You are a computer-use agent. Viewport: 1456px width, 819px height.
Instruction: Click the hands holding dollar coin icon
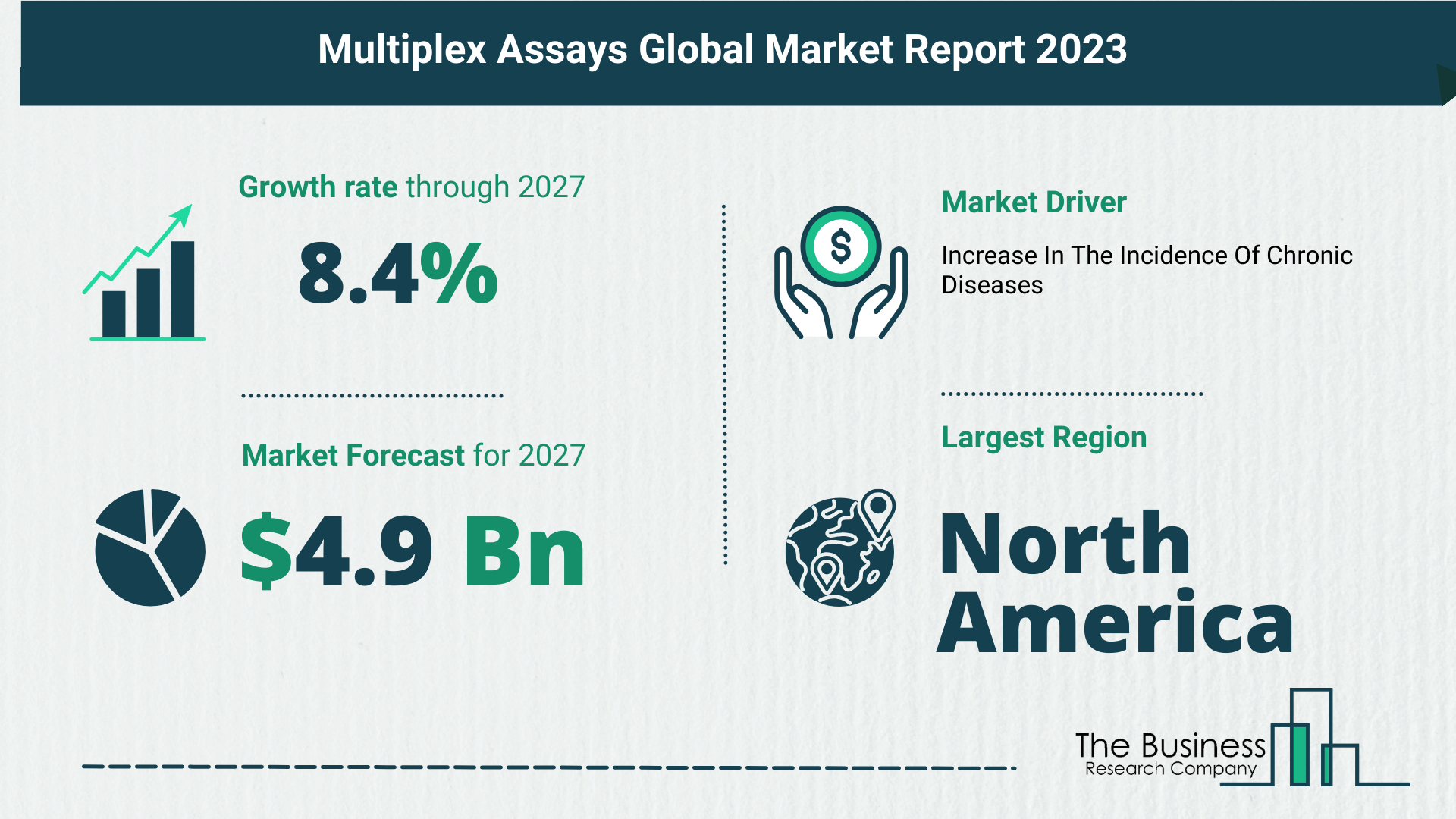click(x=840, y=272)
